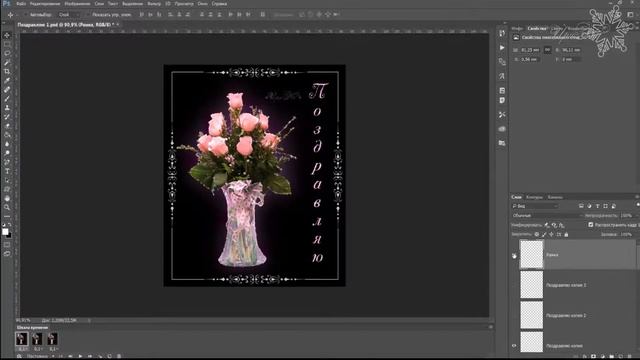Select the Brush tool
The height and width of the screenshot is (360, 640).
coord(7,98)
